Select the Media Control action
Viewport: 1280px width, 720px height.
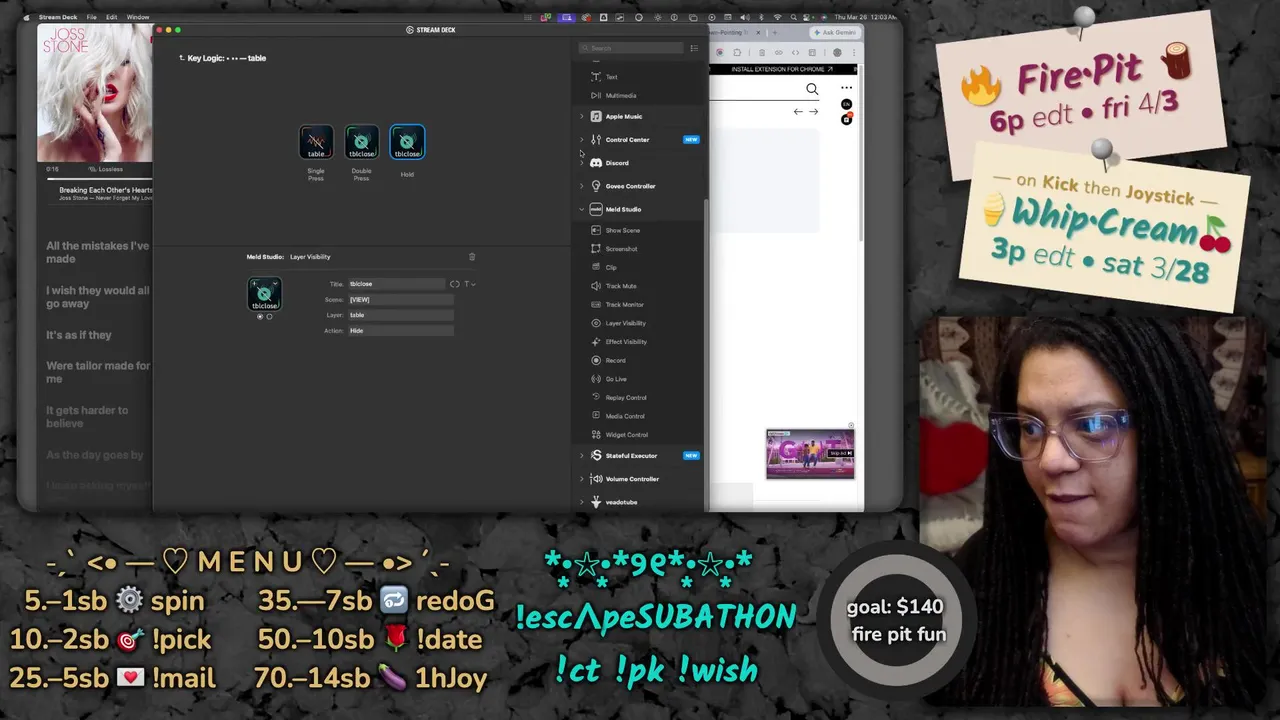625,416
